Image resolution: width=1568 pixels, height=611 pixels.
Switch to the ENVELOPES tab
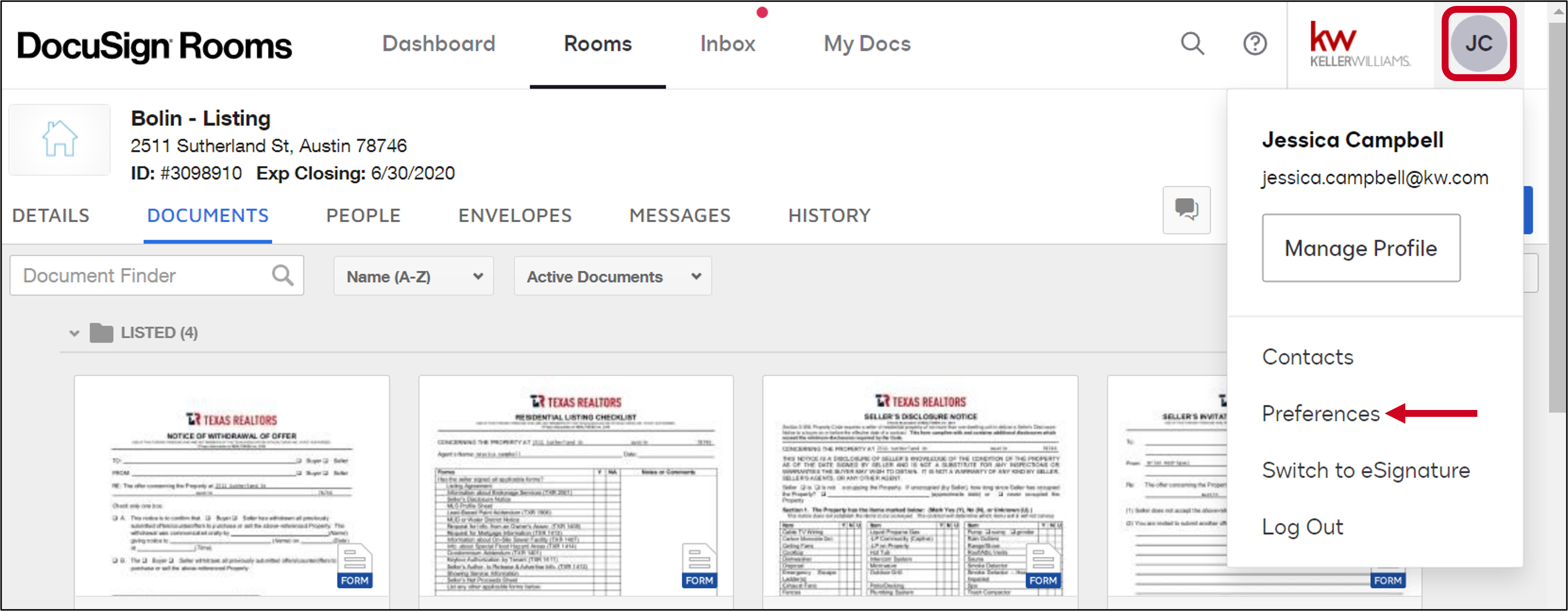(515, 215)
